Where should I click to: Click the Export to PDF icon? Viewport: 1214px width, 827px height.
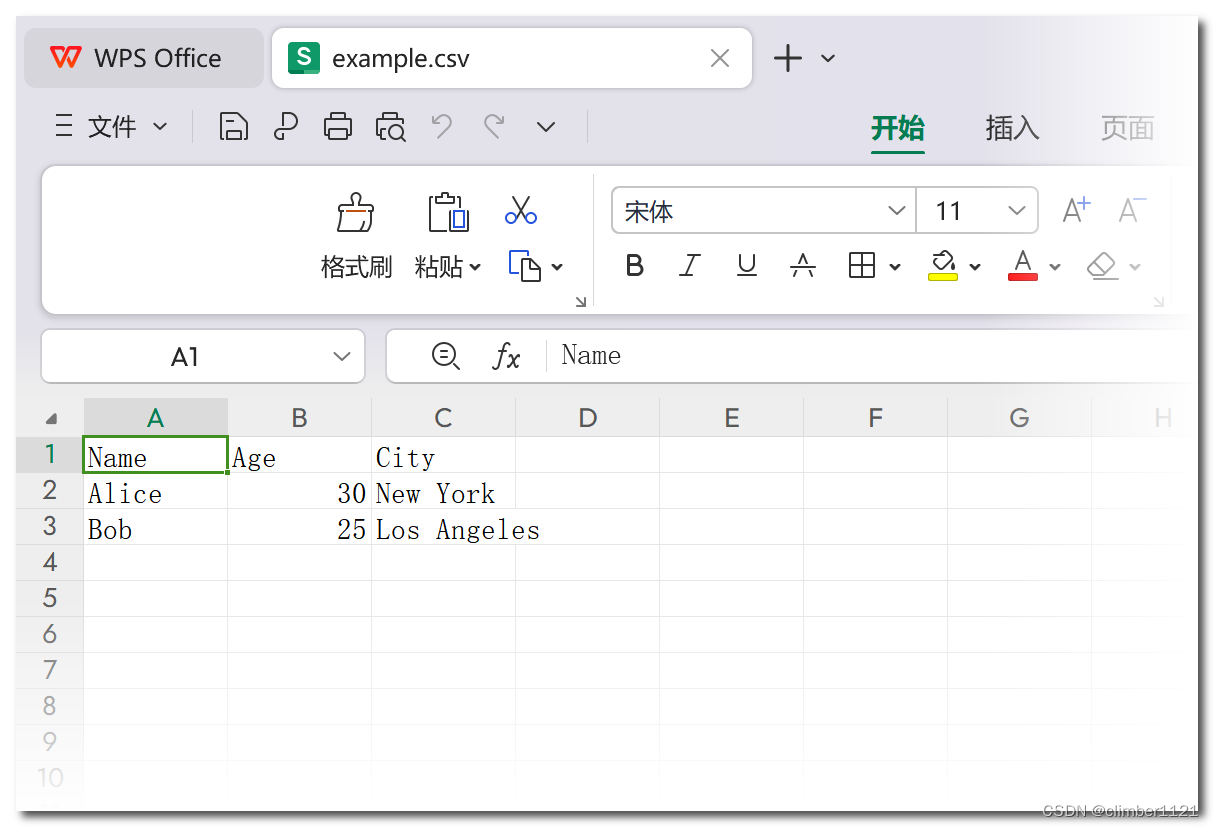coord(286,127)
